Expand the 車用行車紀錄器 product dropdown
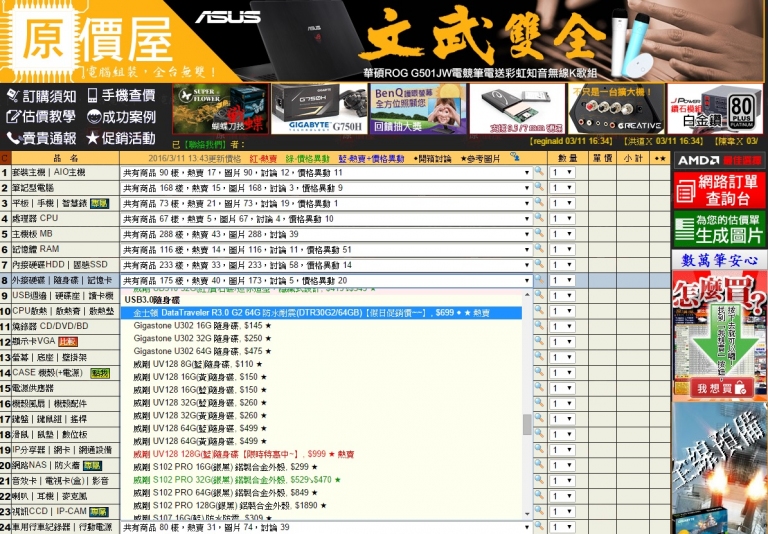 tap(326, 528)
